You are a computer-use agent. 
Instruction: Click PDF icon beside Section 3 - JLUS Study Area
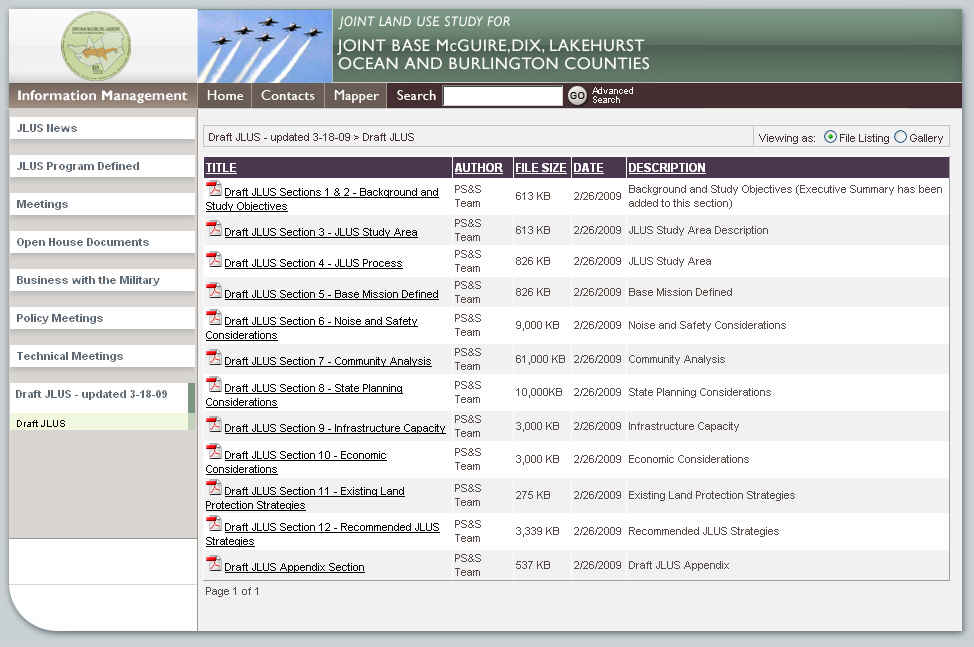click(214, 228)
